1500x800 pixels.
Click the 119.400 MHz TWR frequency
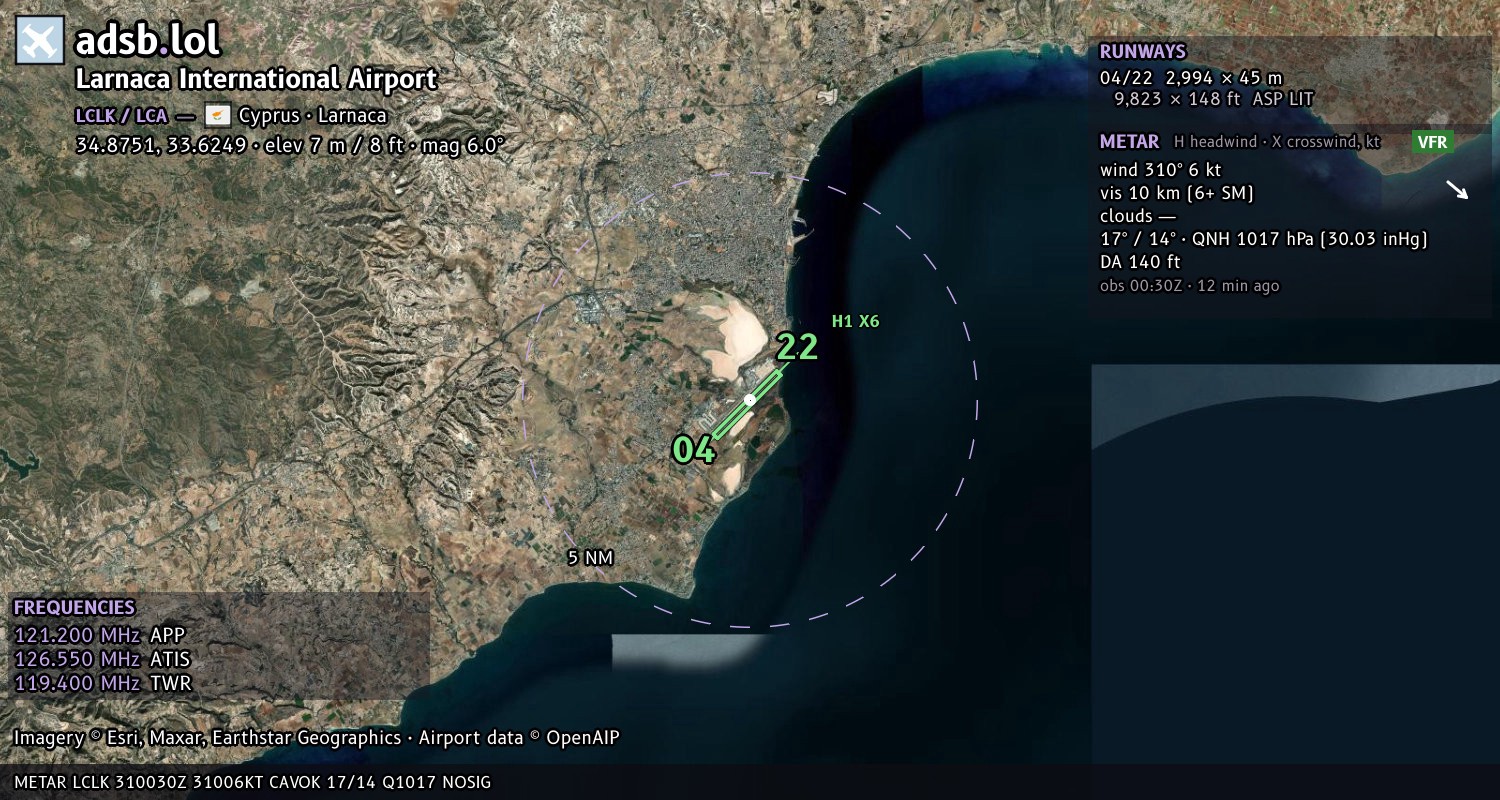(102, 683)
